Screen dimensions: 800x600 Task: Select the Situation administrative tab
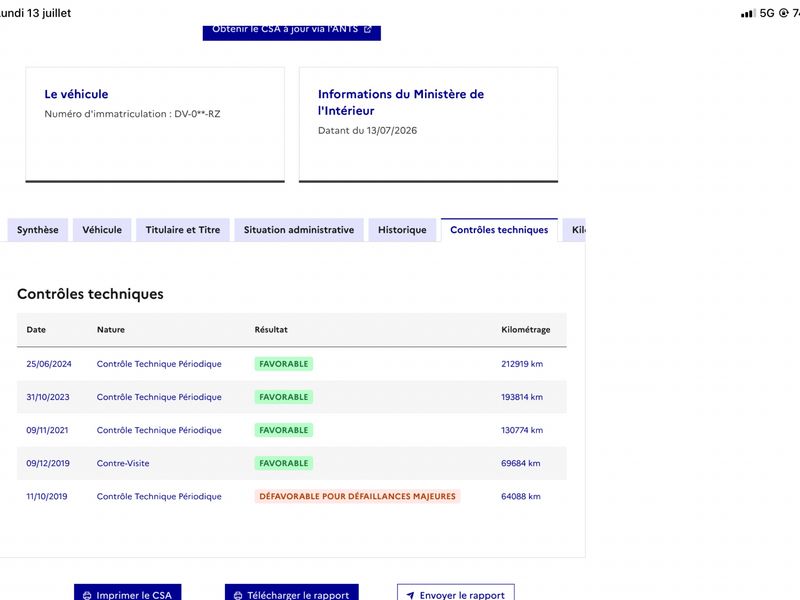tap(298, 230)
